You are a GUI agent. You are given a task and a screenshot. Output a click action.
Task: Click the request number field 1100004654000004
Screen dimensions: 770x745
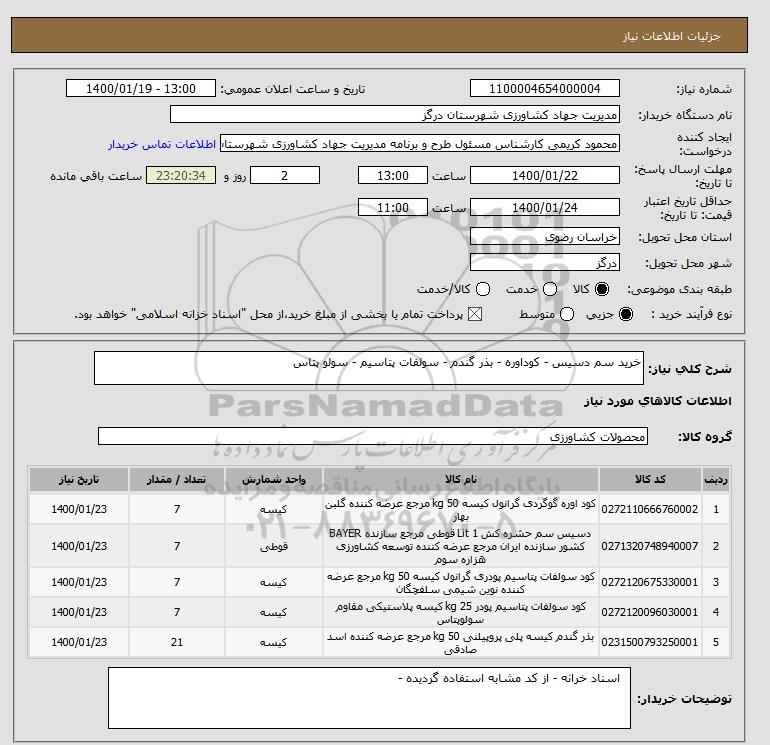click(545, 88)
